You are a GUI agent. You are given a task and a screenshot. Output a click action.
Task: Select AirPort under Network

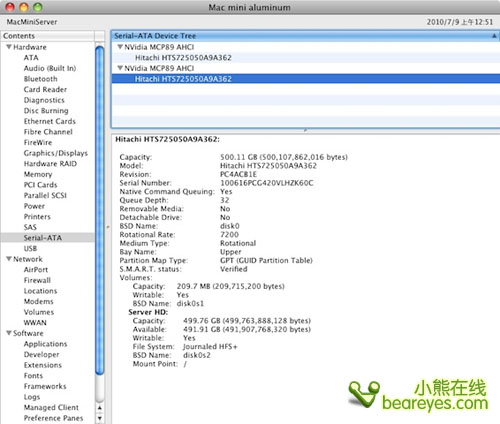[x=36, y=270]
